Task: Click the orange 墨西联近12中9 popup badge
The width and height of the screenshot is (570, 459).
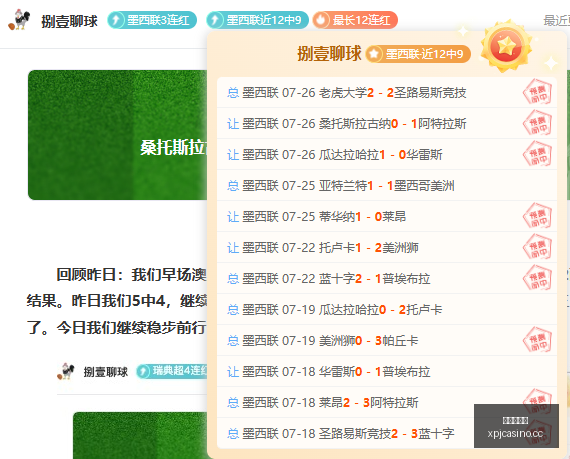Action: click(418, 54)
